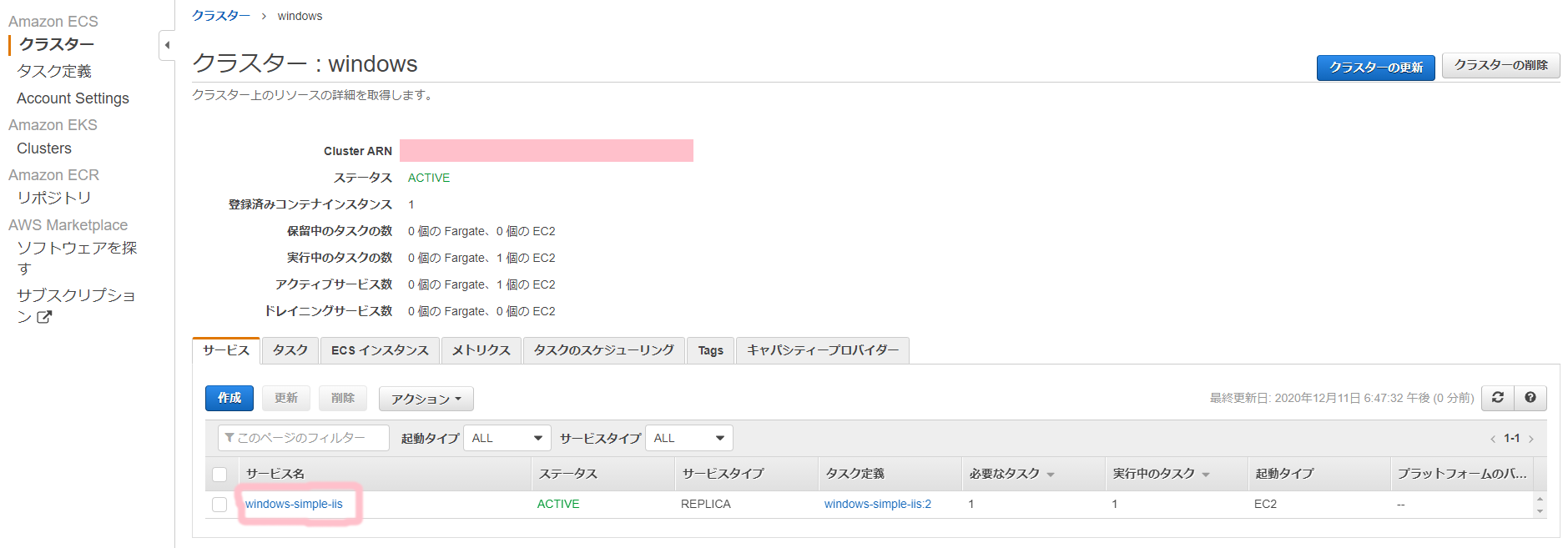Open Account Settings in sidebar
The width and height of the screenshot is (1568, 548).
tap(73, 98)
